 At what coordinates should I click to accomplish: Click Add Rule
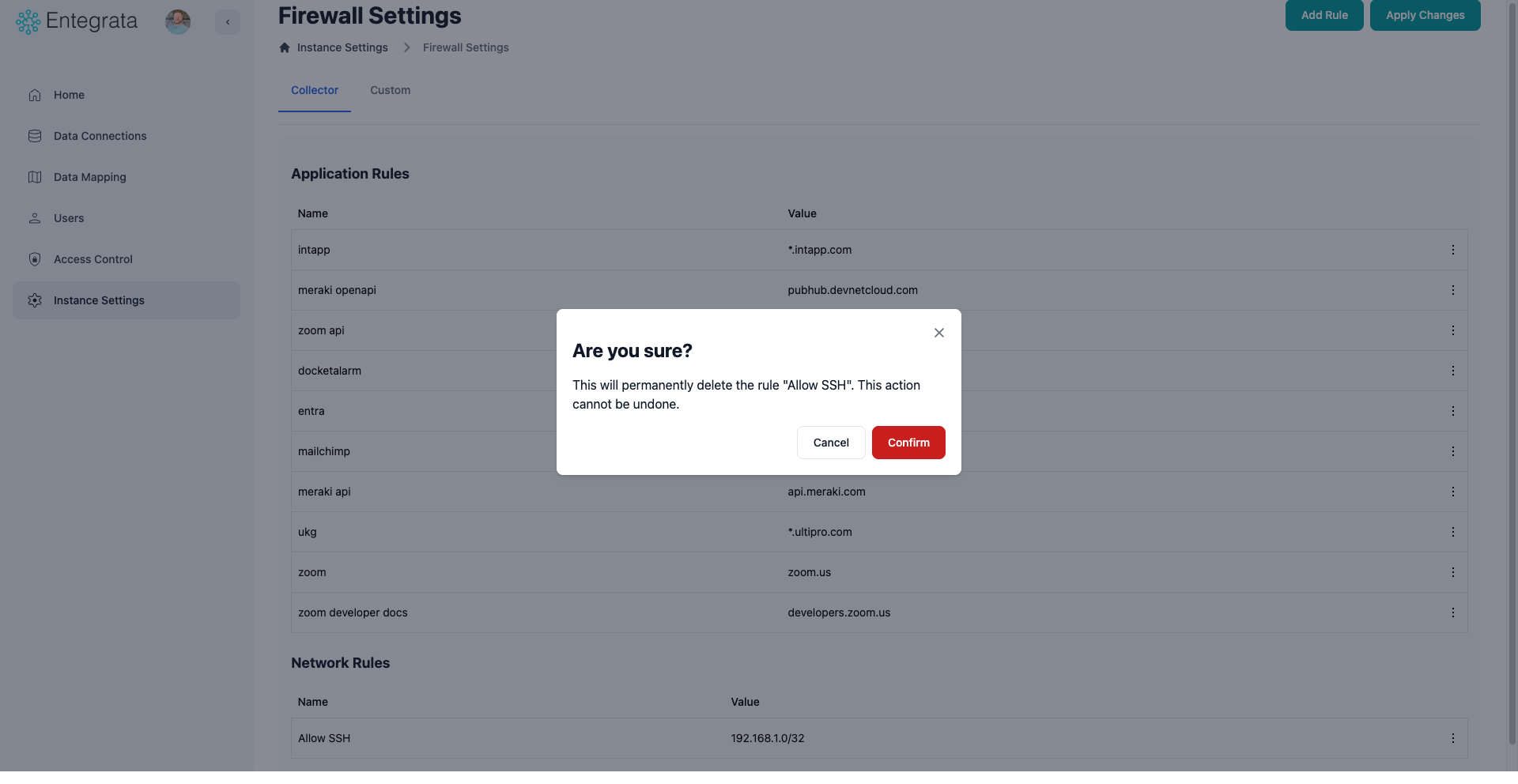pyautogui.click(x=1324, y=15)
